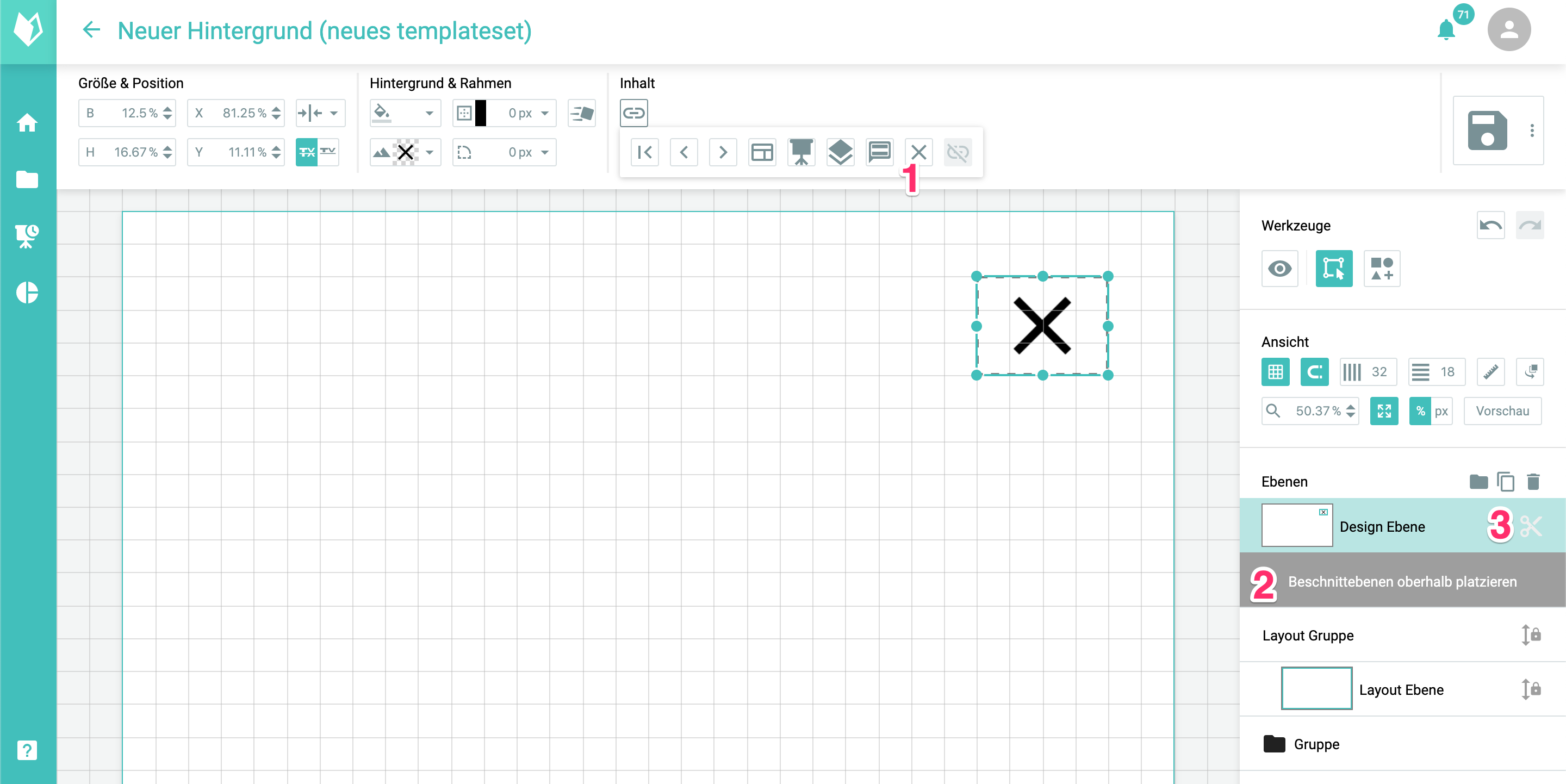This screenshot has width=1566, height=784.
Task: Select the Design Ebene layer
Action: point(1402,526)
